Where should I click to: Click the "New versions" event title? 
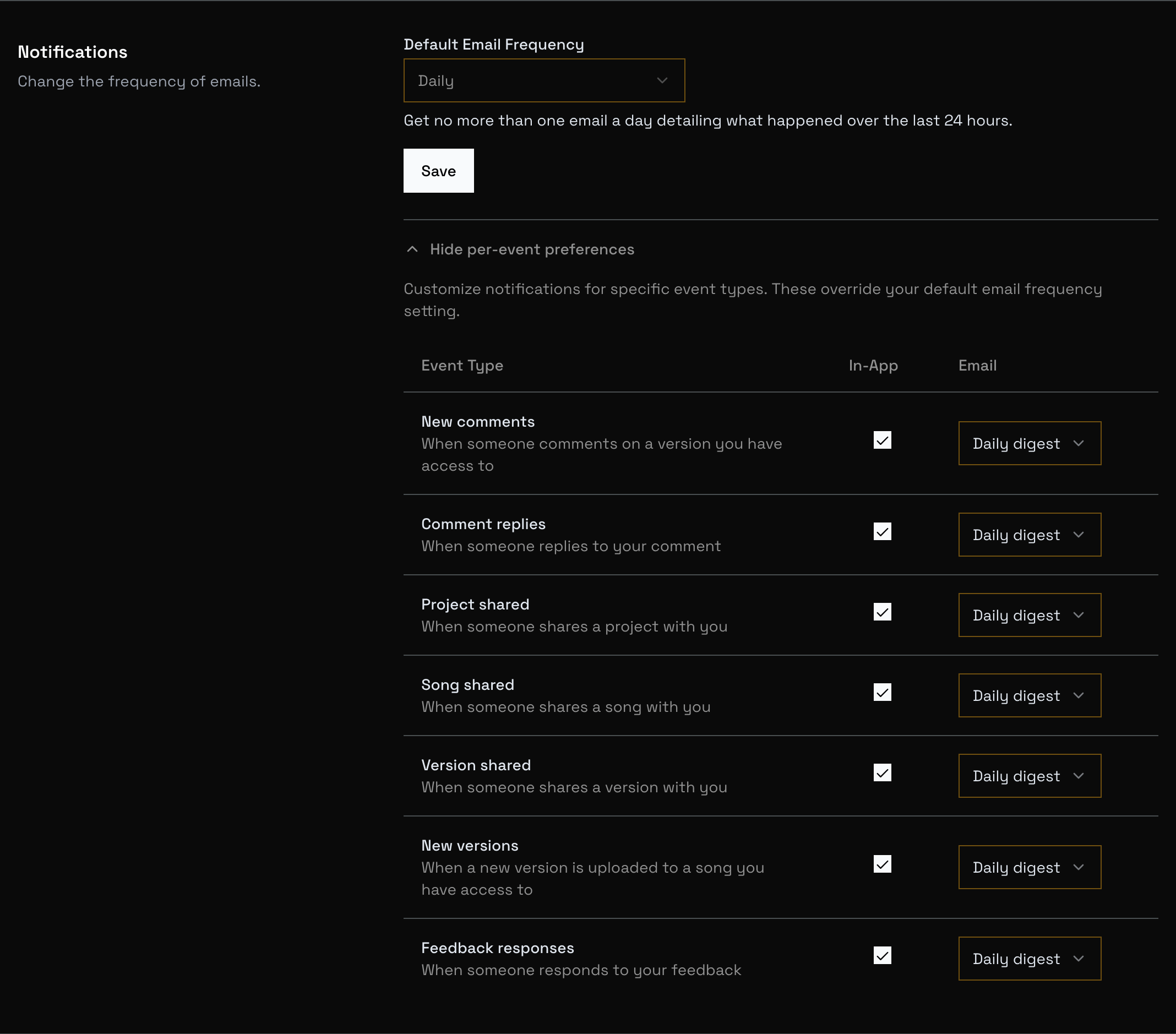tap(470, 846)
